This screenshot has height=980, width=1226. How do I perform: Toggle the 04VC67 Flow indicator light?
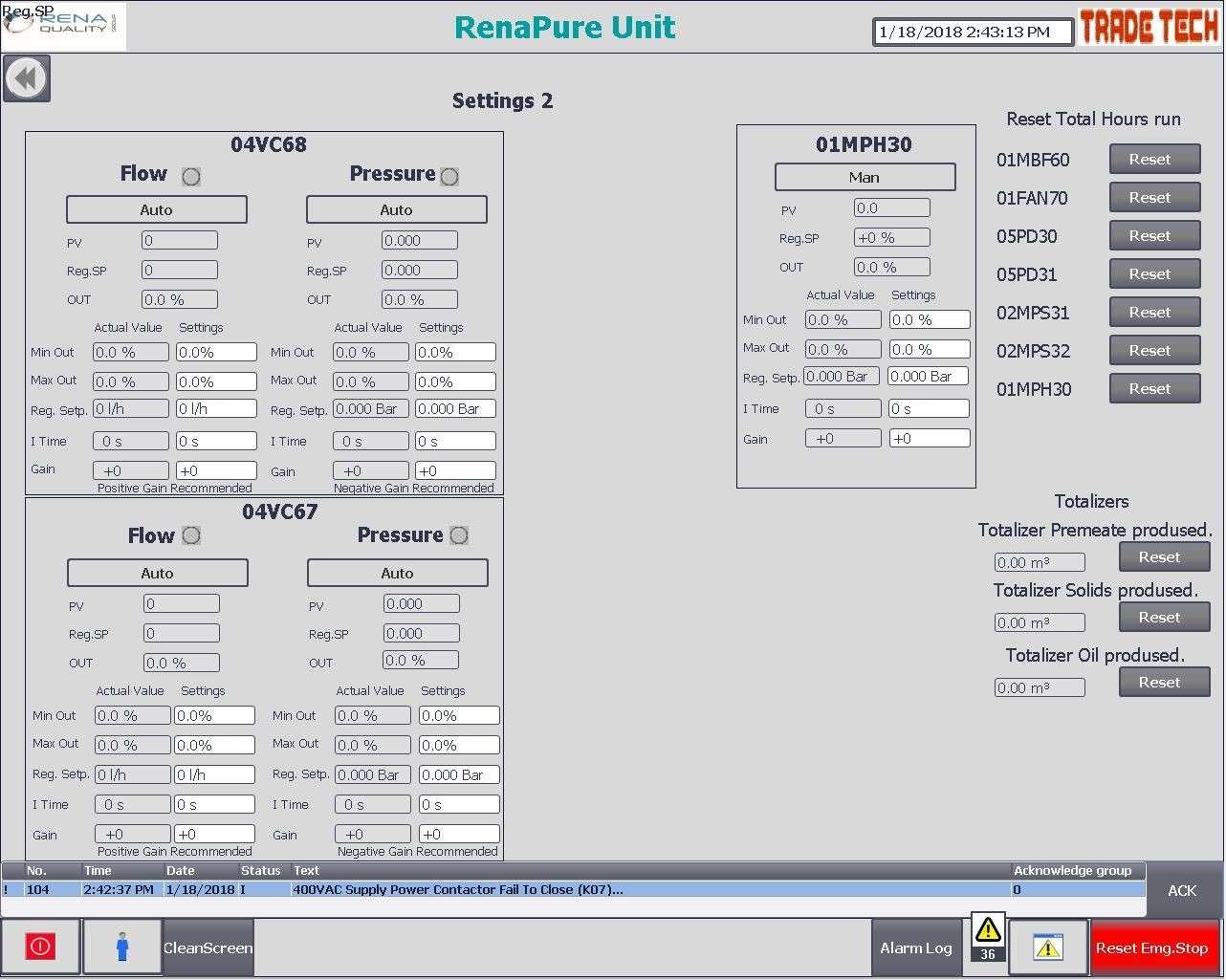191,535
